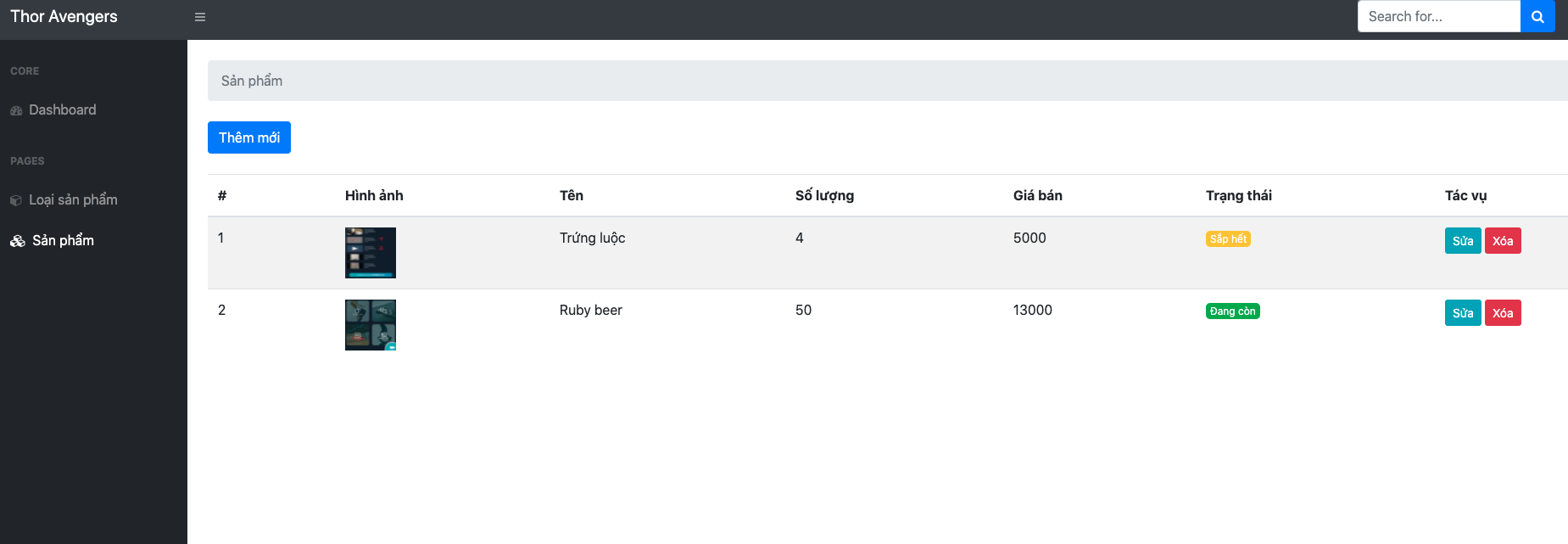
Task: Click the blue search magnifier button
Action: click(1537, 16)
